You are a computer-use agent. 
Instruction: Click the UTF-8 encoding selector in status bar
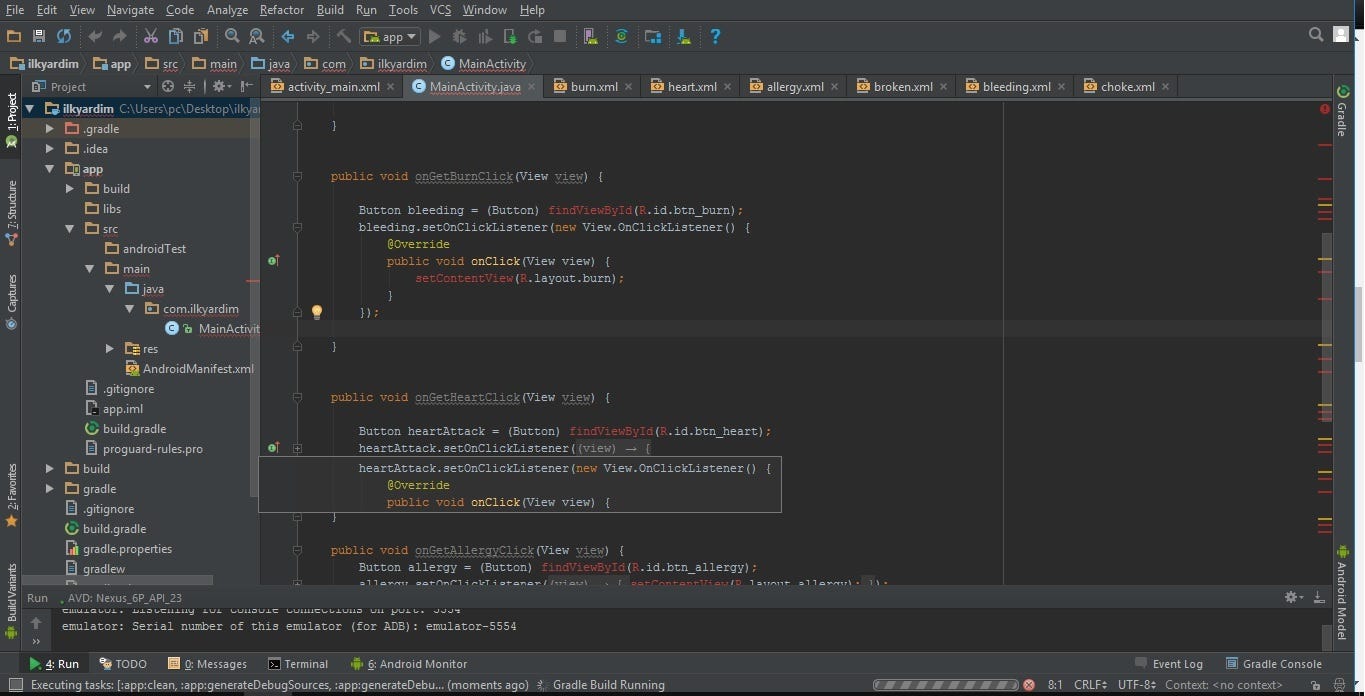1136,685
